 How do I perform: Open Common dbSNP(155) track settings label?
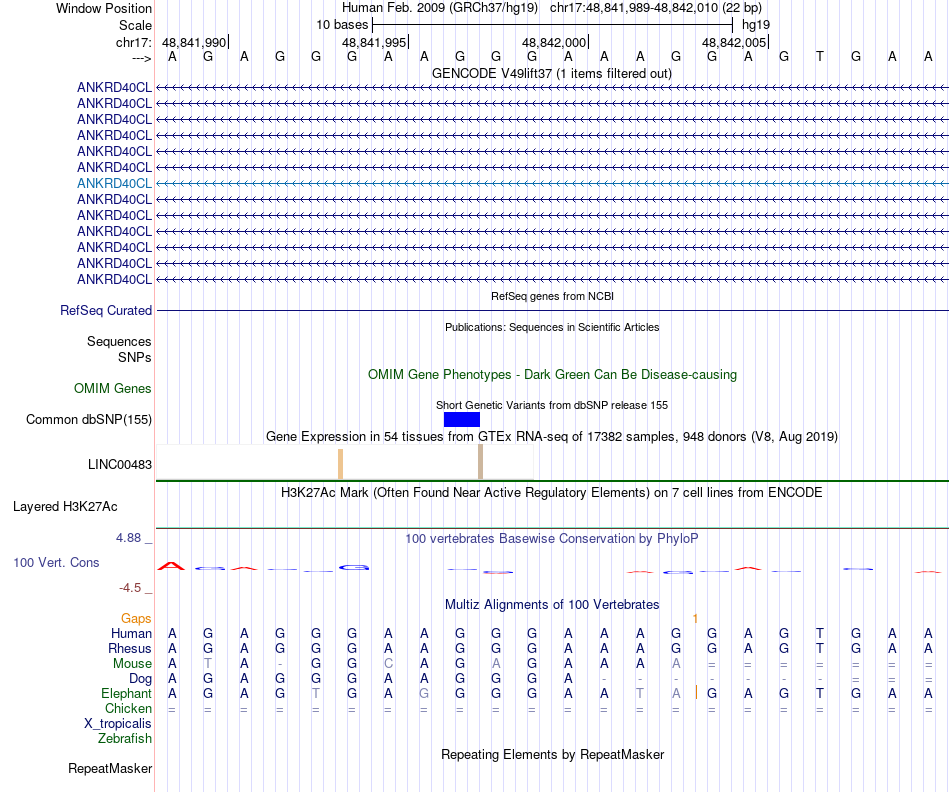click(89, 419)
